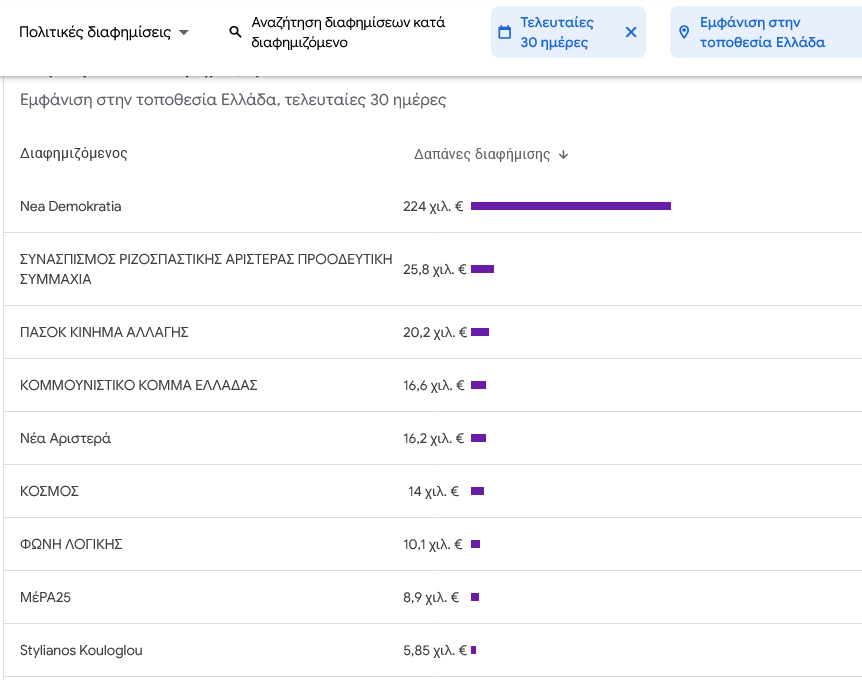Click the 25,8 χιλ. € spend value

pyautogui.click(x=434, y=269)
